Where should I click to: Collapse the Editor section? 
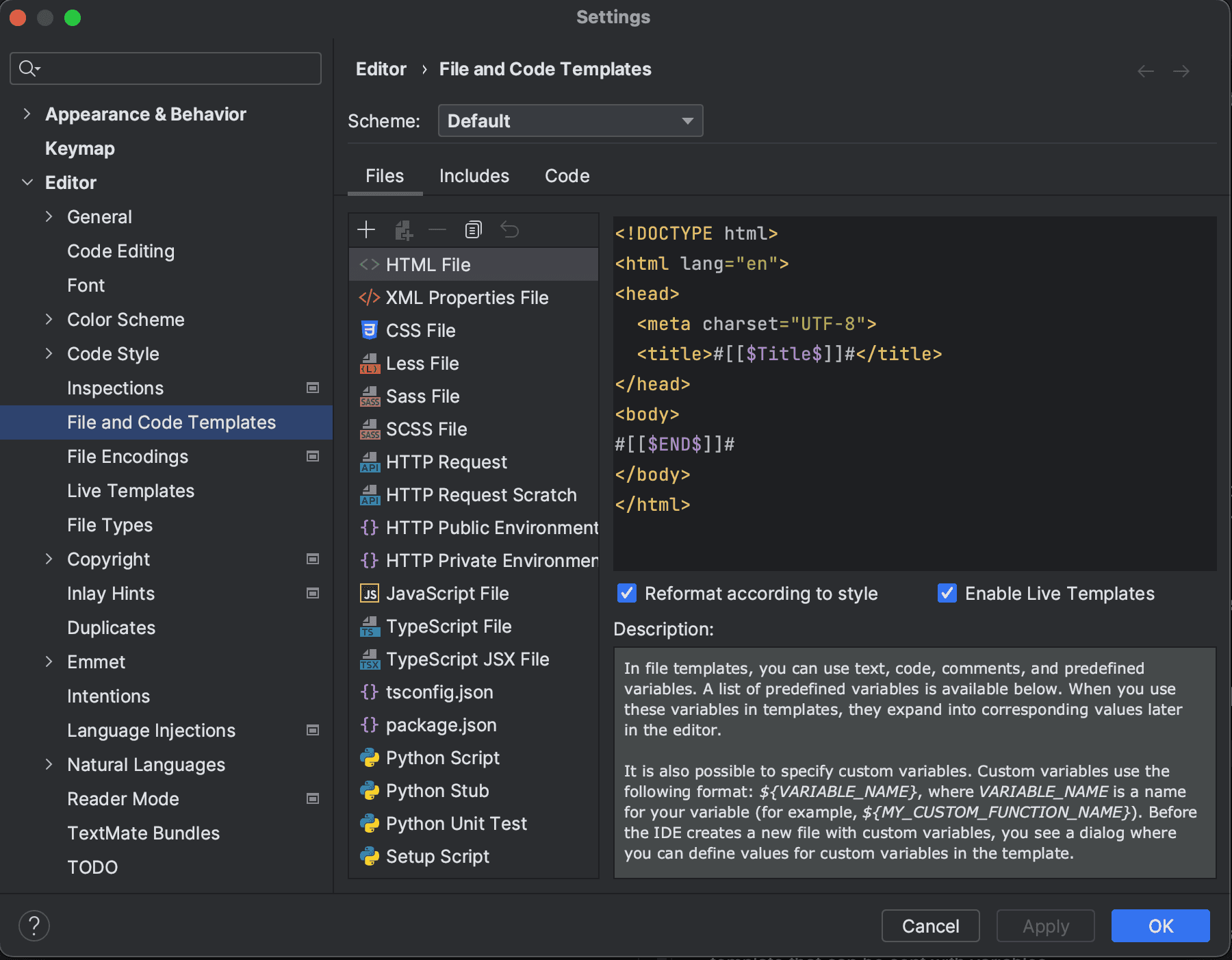coord(27,182)
